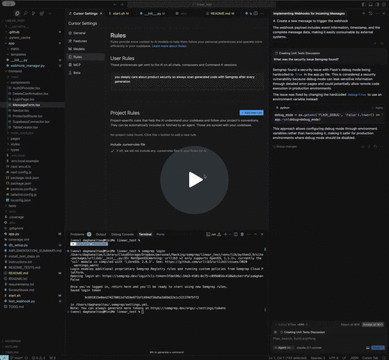
Task: Open Models in Cursor Settings
Action: coord(79,49)
